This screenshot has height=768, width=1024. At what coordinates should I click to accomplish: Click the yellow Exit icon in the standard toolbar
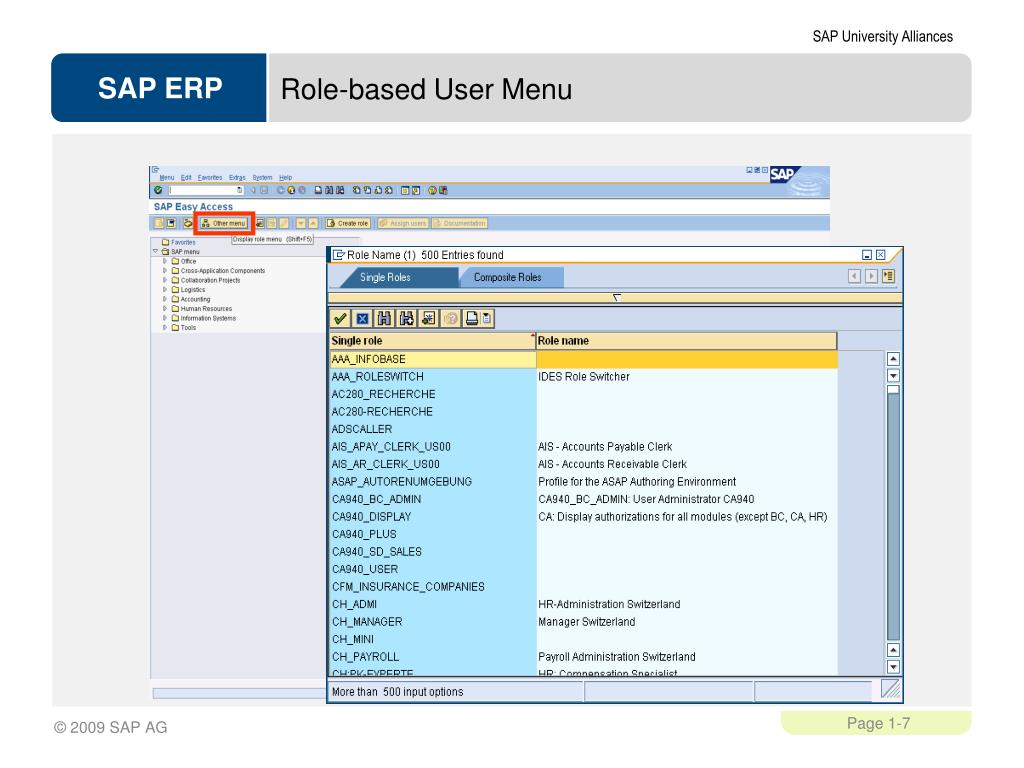[x=291, y=190]
